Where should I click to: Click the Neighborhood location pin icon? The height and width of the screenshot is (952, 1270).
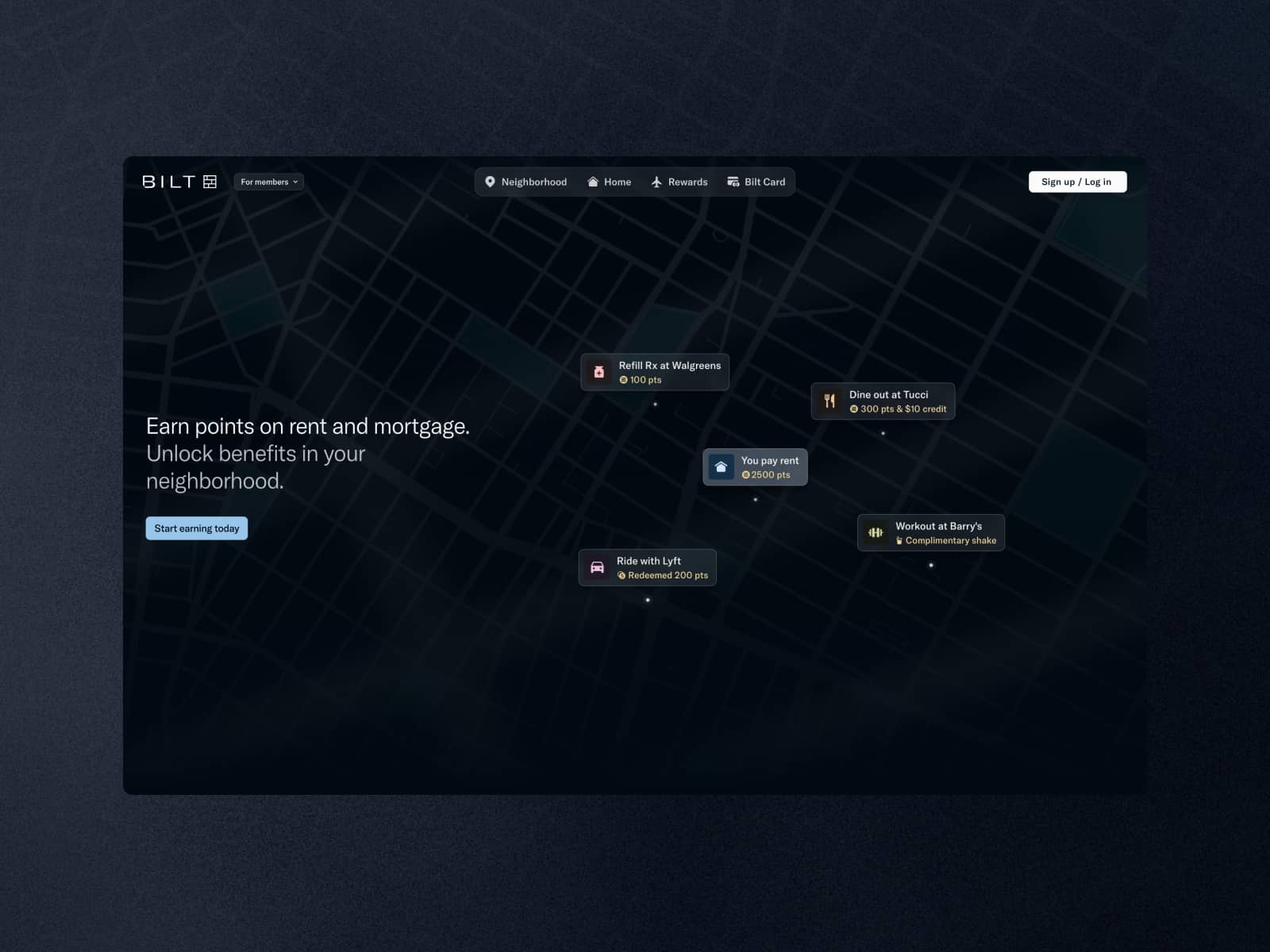[490, 182]
